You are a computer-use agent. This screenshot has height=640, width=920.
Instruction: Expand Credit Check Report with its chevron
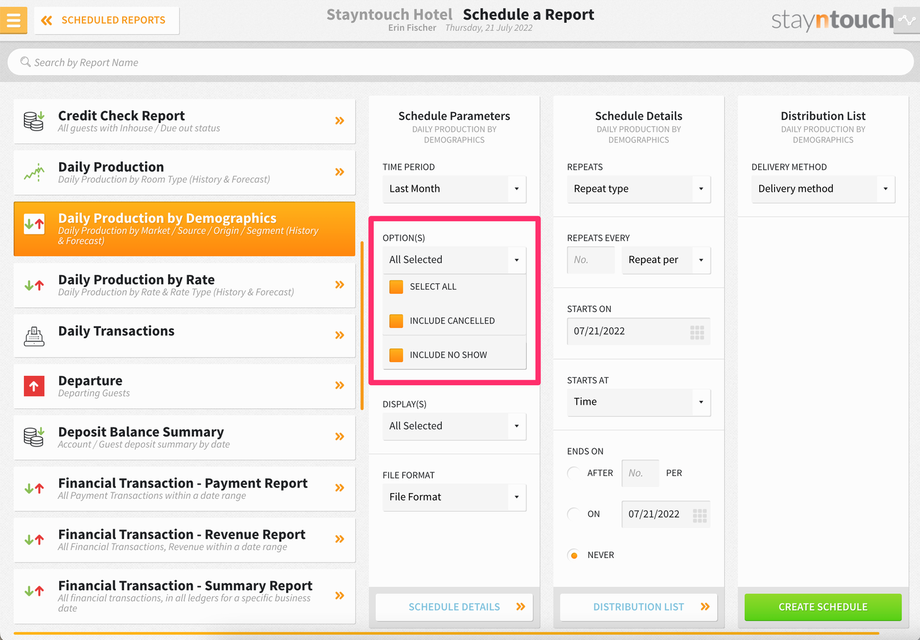point(339,120)
